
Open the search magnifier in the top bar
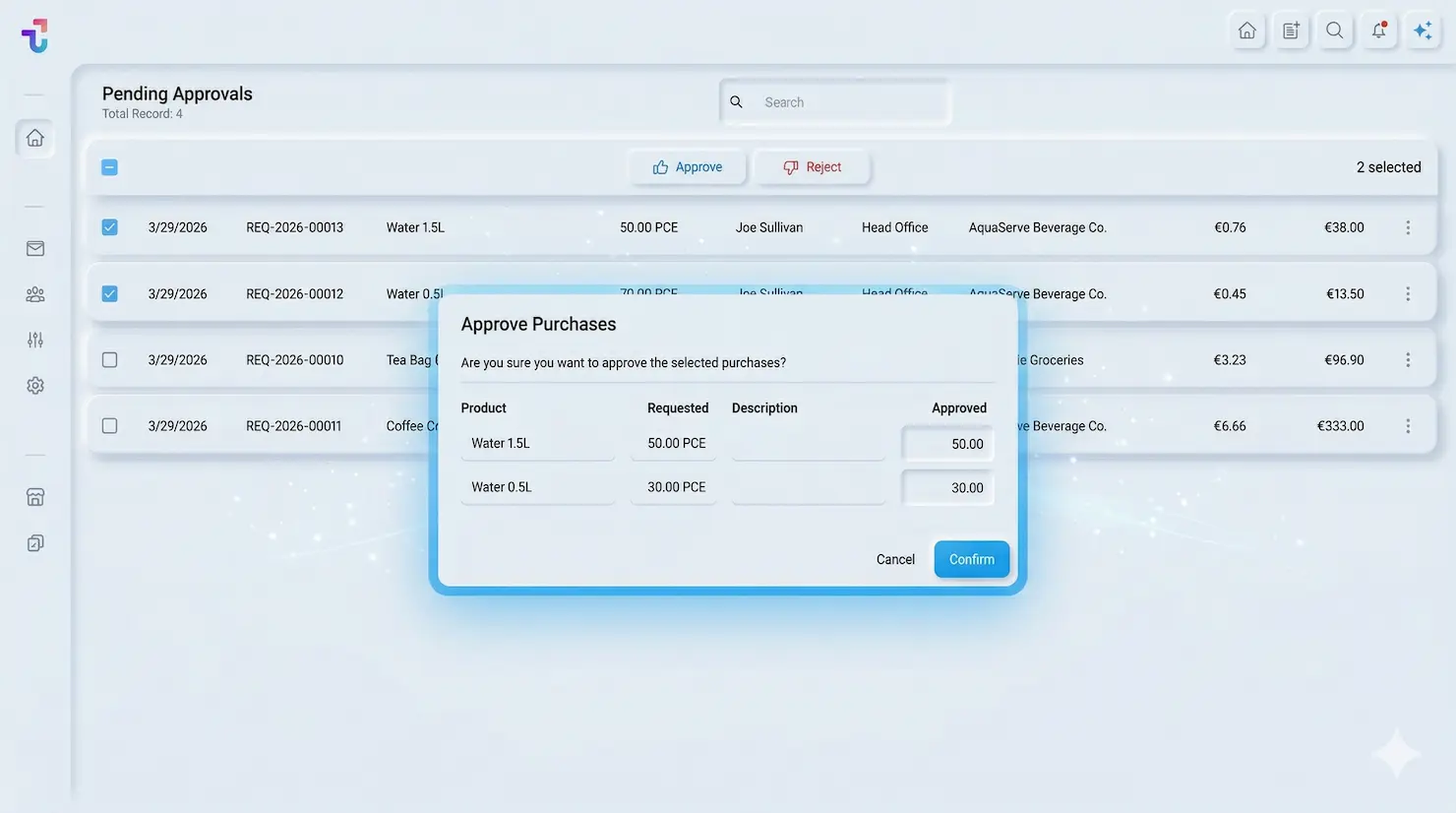pos(1334,31)
